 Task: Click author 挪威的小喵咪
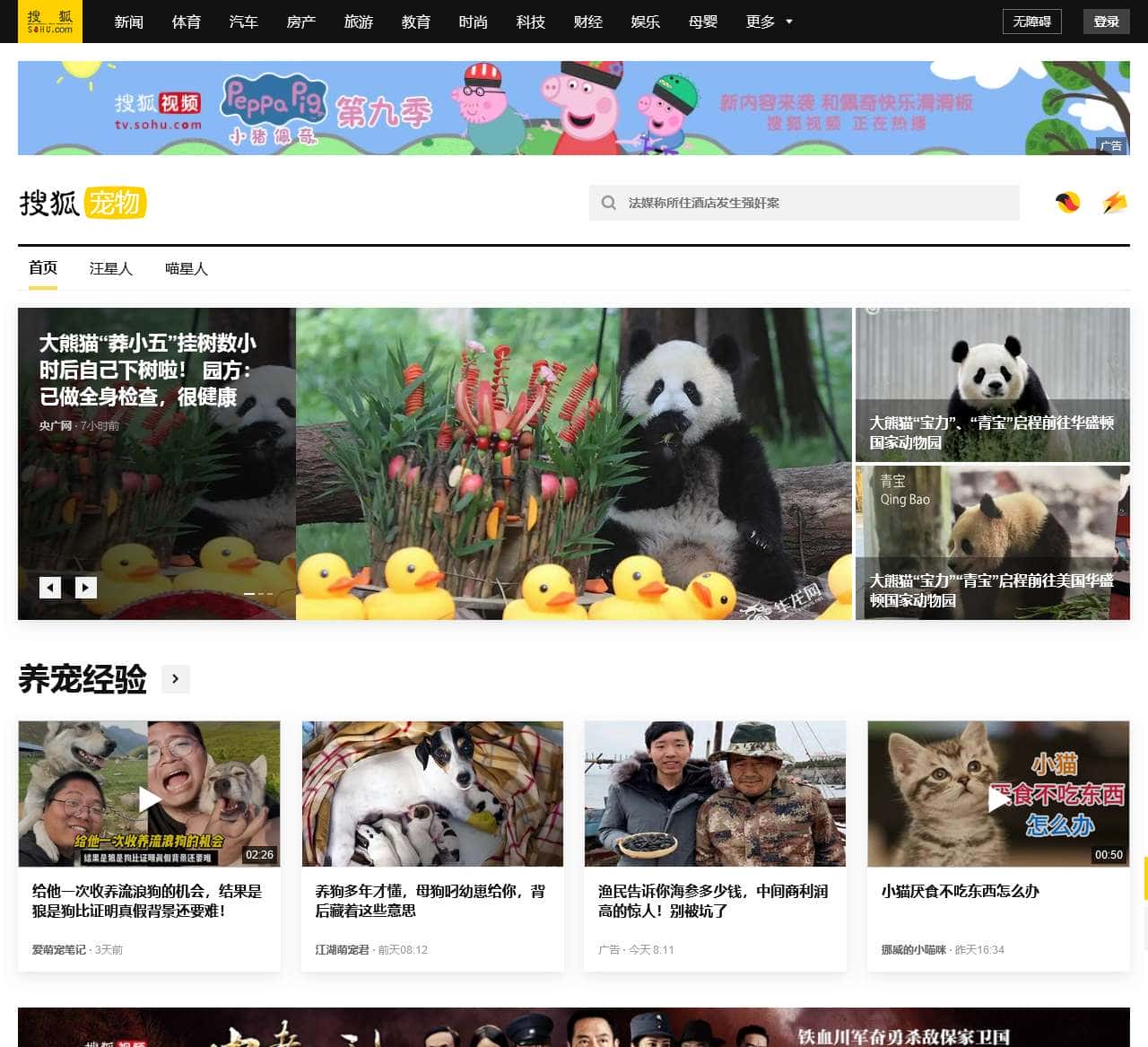[914, 949]
